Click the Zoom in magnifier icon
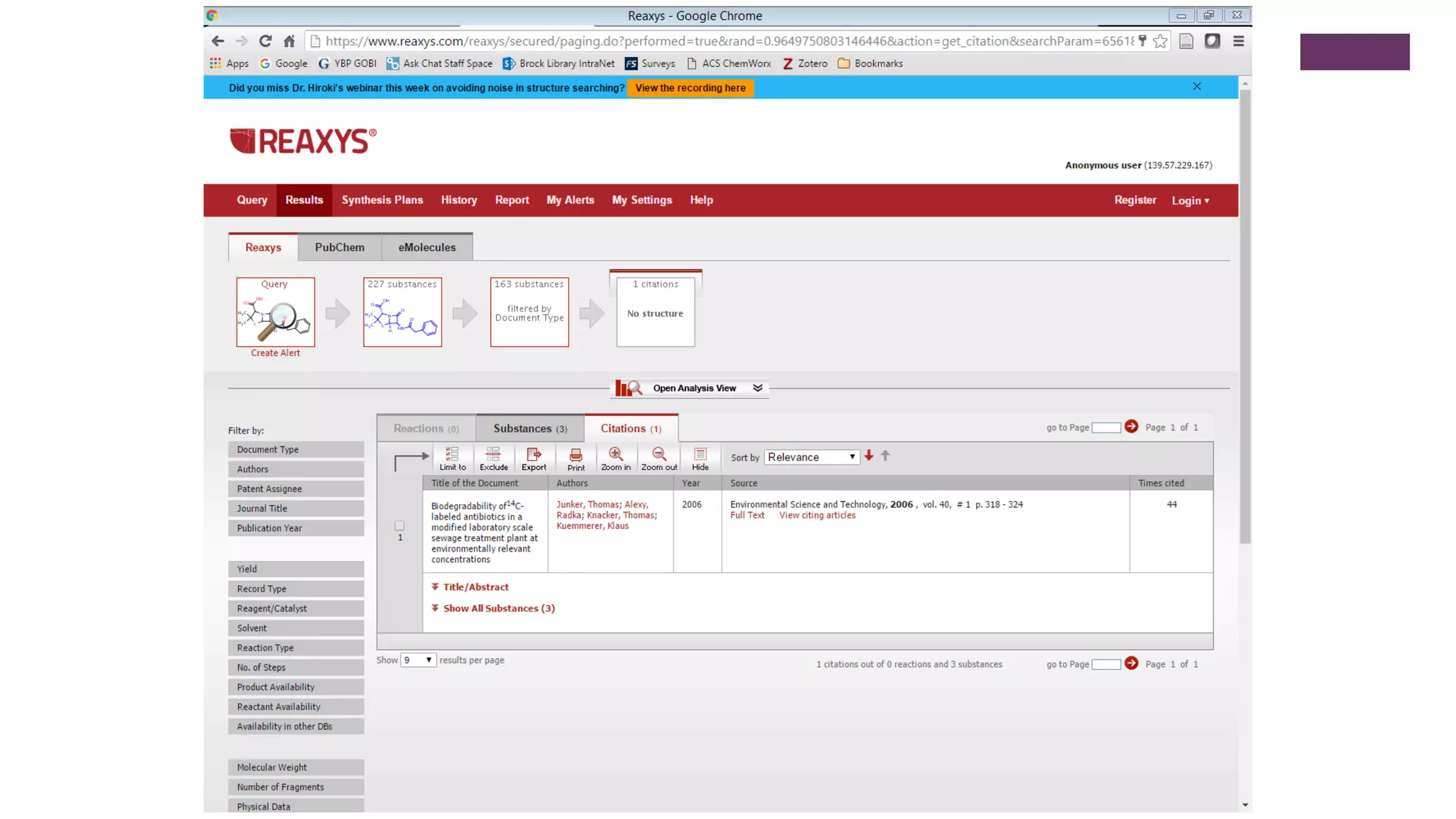This screenshot has height=819, width=1456. (616, 458)
